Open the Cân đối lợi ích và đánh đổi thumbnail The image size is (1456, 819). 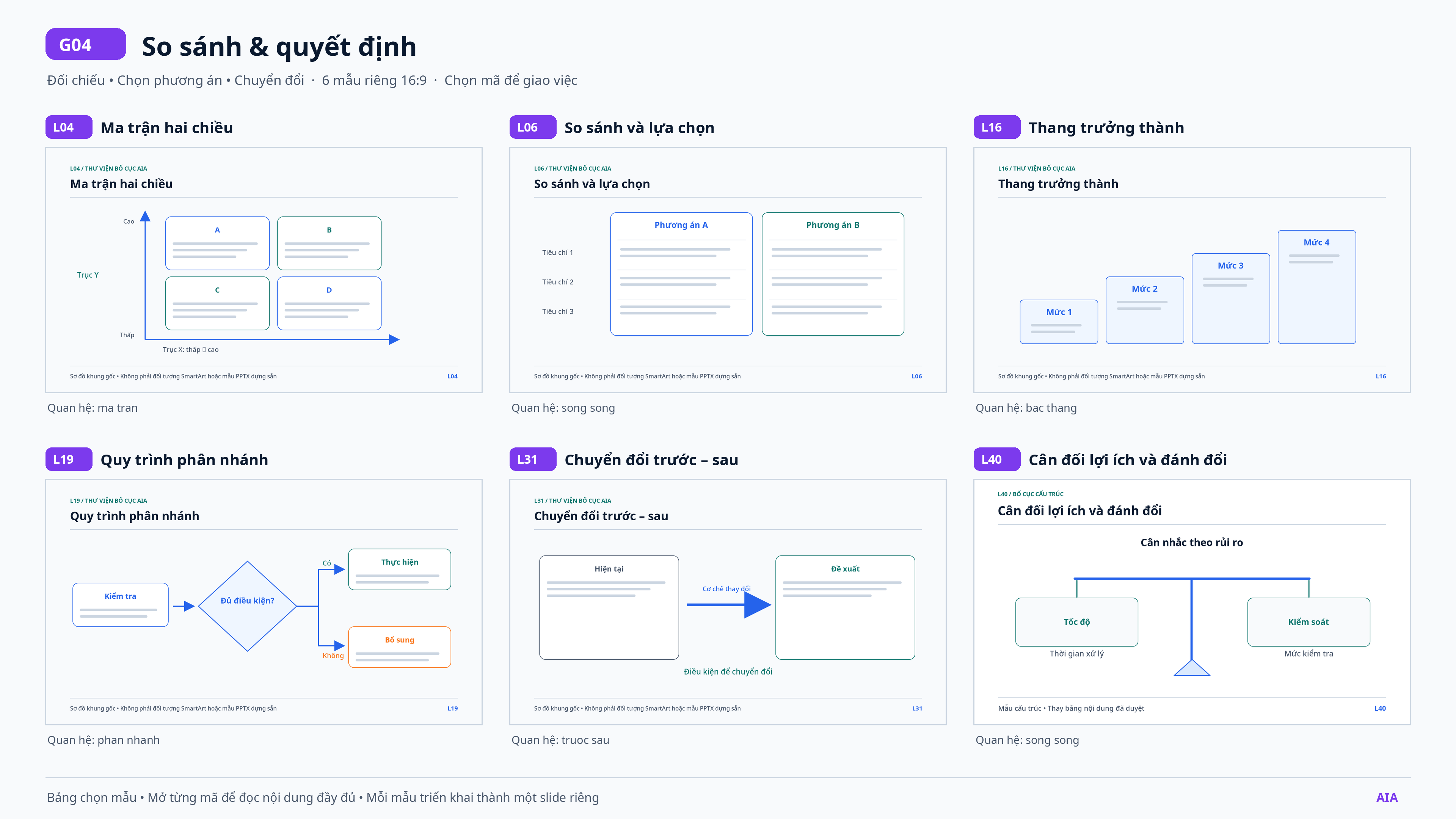[x=1192, y=602]
